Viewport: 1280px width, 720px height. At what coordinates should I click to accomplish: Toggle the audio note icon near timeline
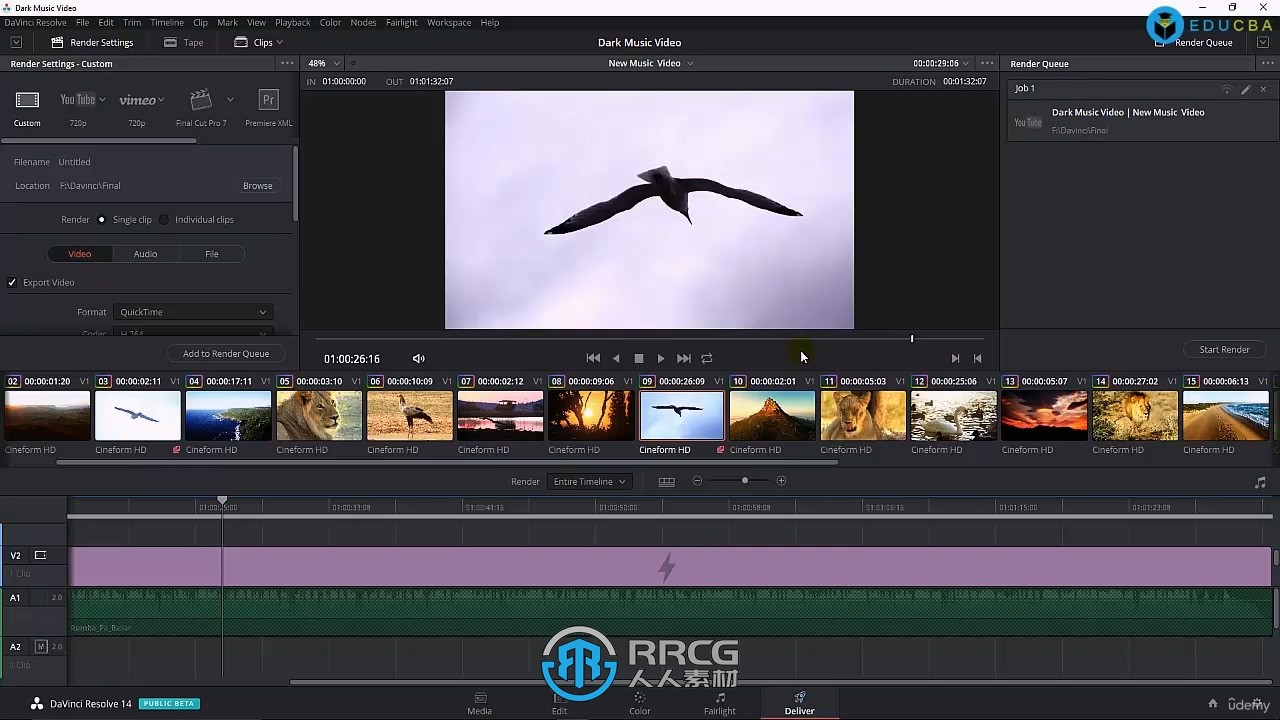tap(1260, 482)
